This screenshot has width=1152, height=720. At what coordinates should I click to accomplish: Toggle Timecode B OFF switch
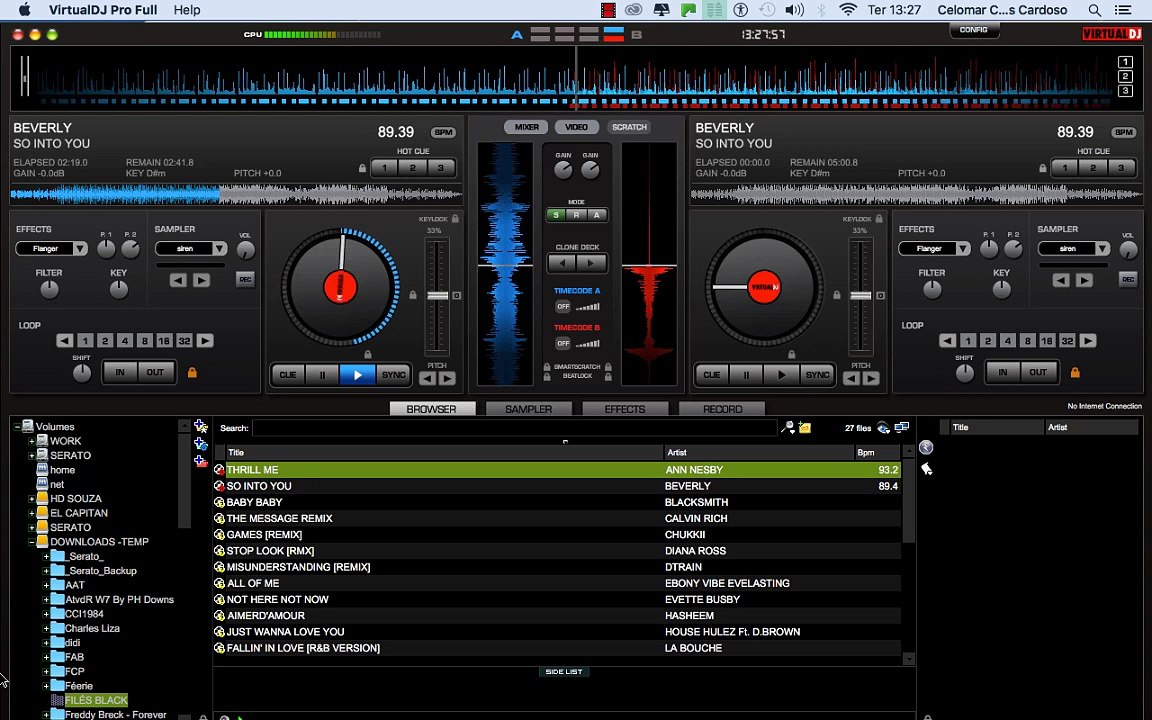coord(563,343)
